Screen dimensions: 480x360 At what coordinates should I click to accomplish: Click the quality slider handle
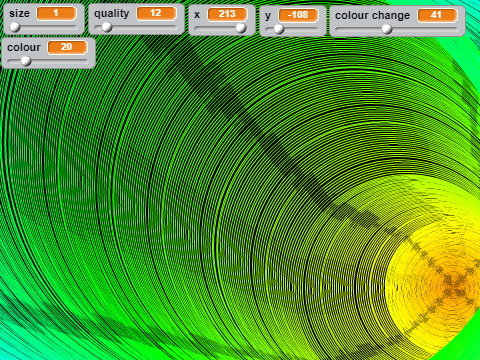[107, 27]
